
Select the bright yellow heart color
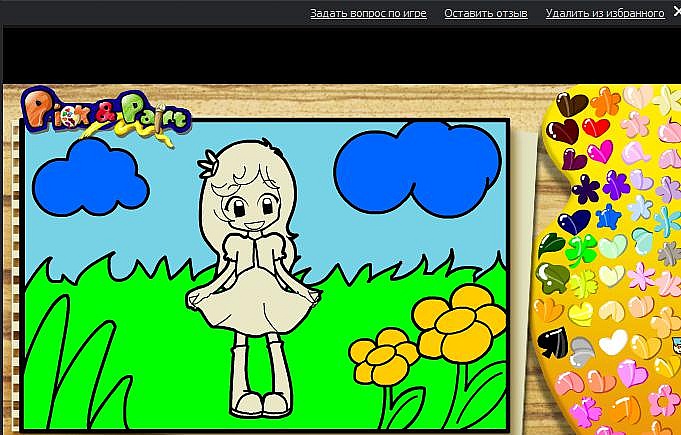[x=581, y=314]
